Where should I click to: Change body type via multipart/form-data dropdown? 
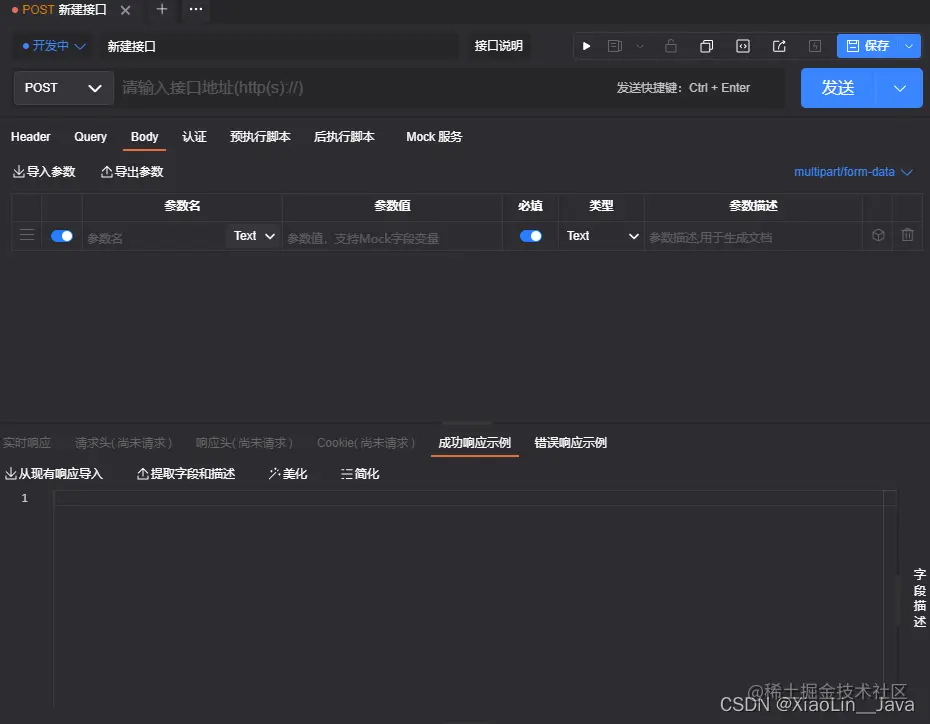(854, 172)
